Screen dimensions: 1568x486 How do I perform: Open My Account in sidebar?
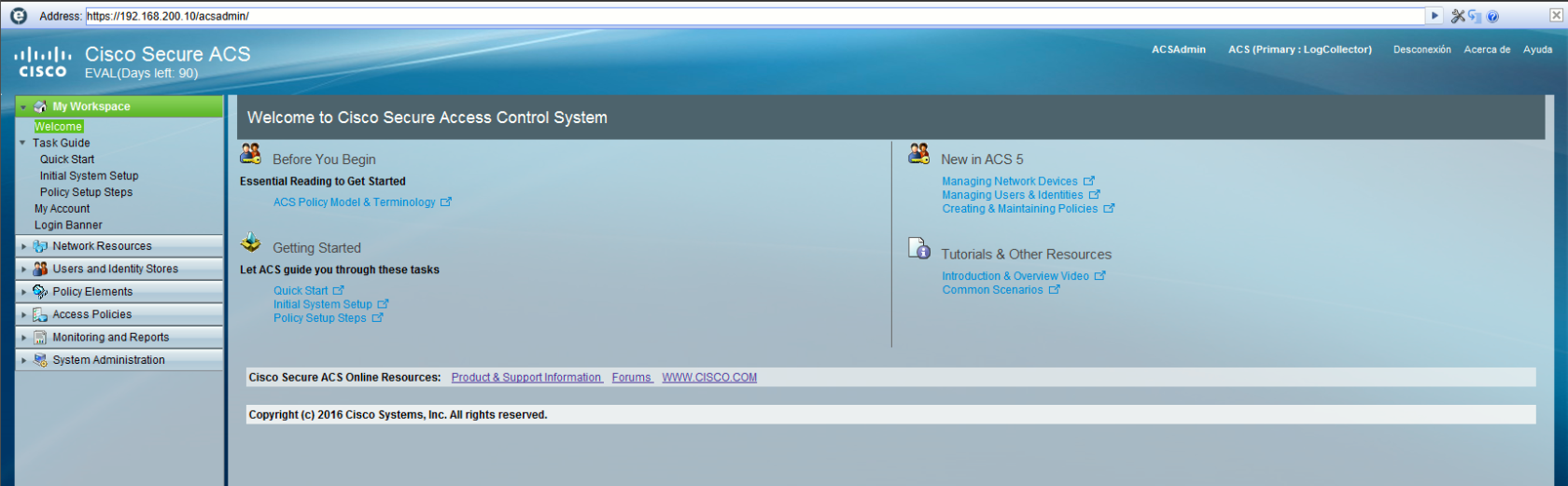click(x=62, y=209)
